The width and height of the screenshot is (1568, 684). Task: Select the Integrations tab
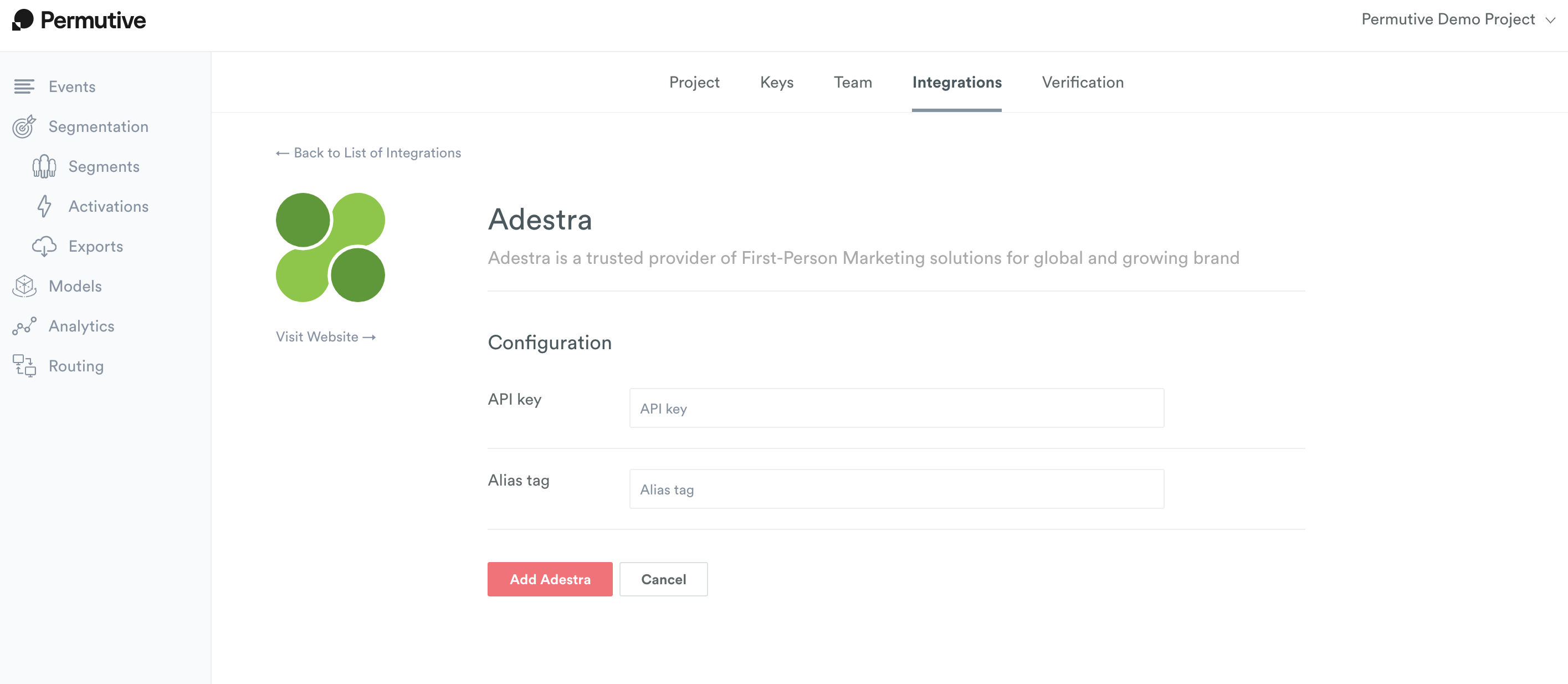(957, 82)
